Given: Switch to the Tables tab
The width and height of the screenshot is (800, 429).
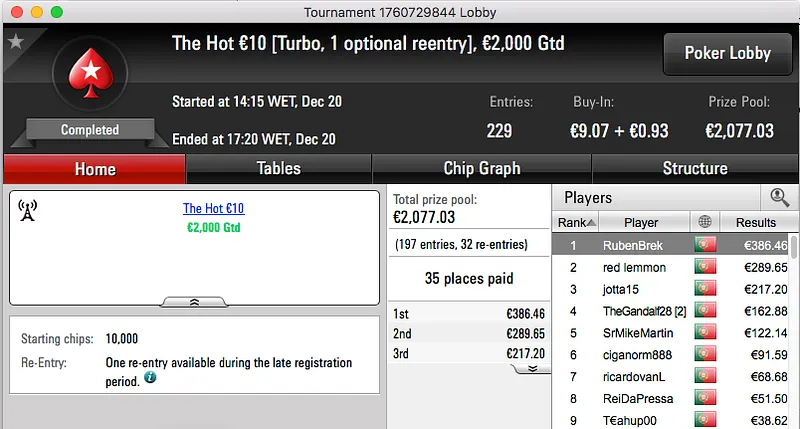Looking at the screenshot, I should tap(278, 169).
